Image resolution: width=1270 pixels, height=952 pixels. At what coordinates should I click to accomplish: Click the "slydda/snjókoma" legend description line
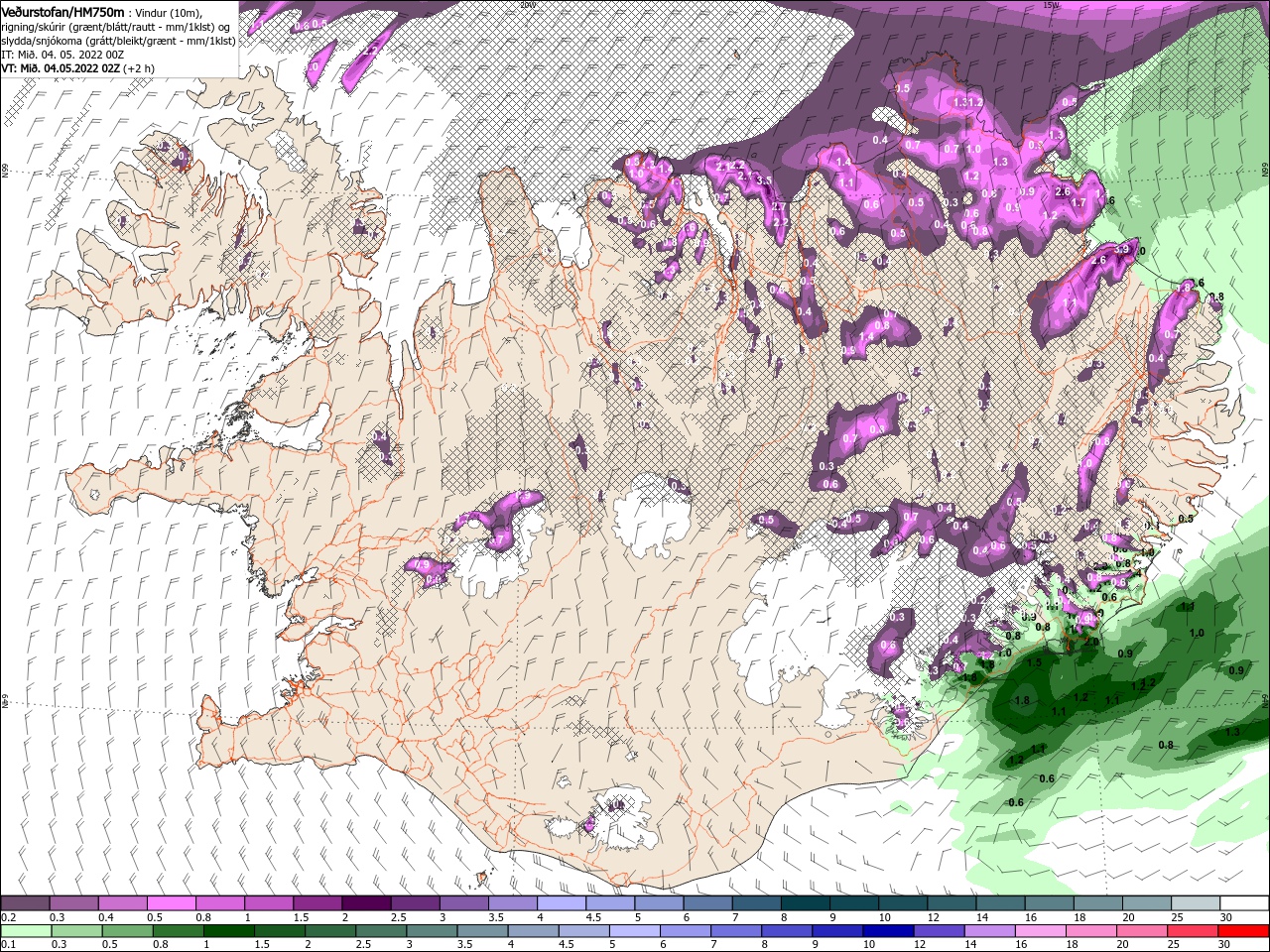118,42
